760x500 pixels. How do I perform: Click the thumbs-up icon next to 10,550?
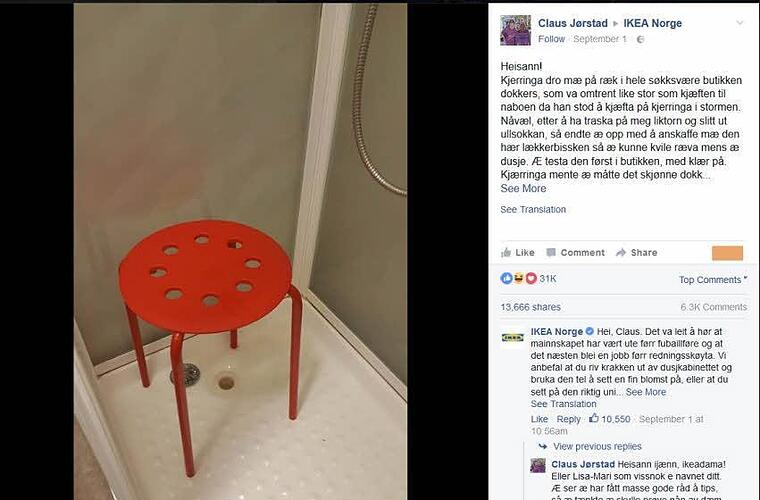click(x=594, y=418)
